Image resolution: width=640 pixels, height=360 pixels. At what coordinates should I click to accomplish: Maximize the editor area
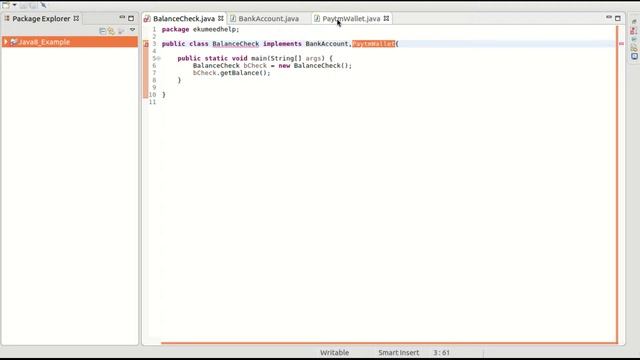(x=618, y=18)
